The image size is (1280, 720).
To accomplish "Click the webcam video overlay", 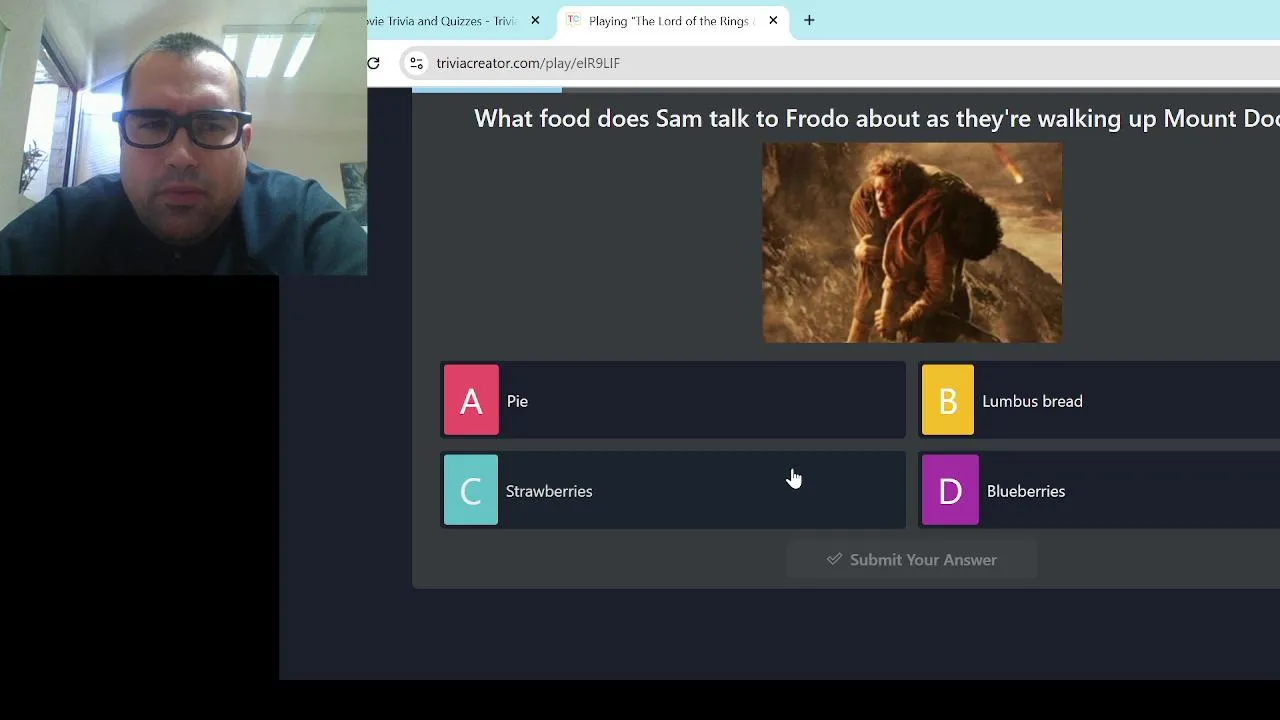I will 183,137.
